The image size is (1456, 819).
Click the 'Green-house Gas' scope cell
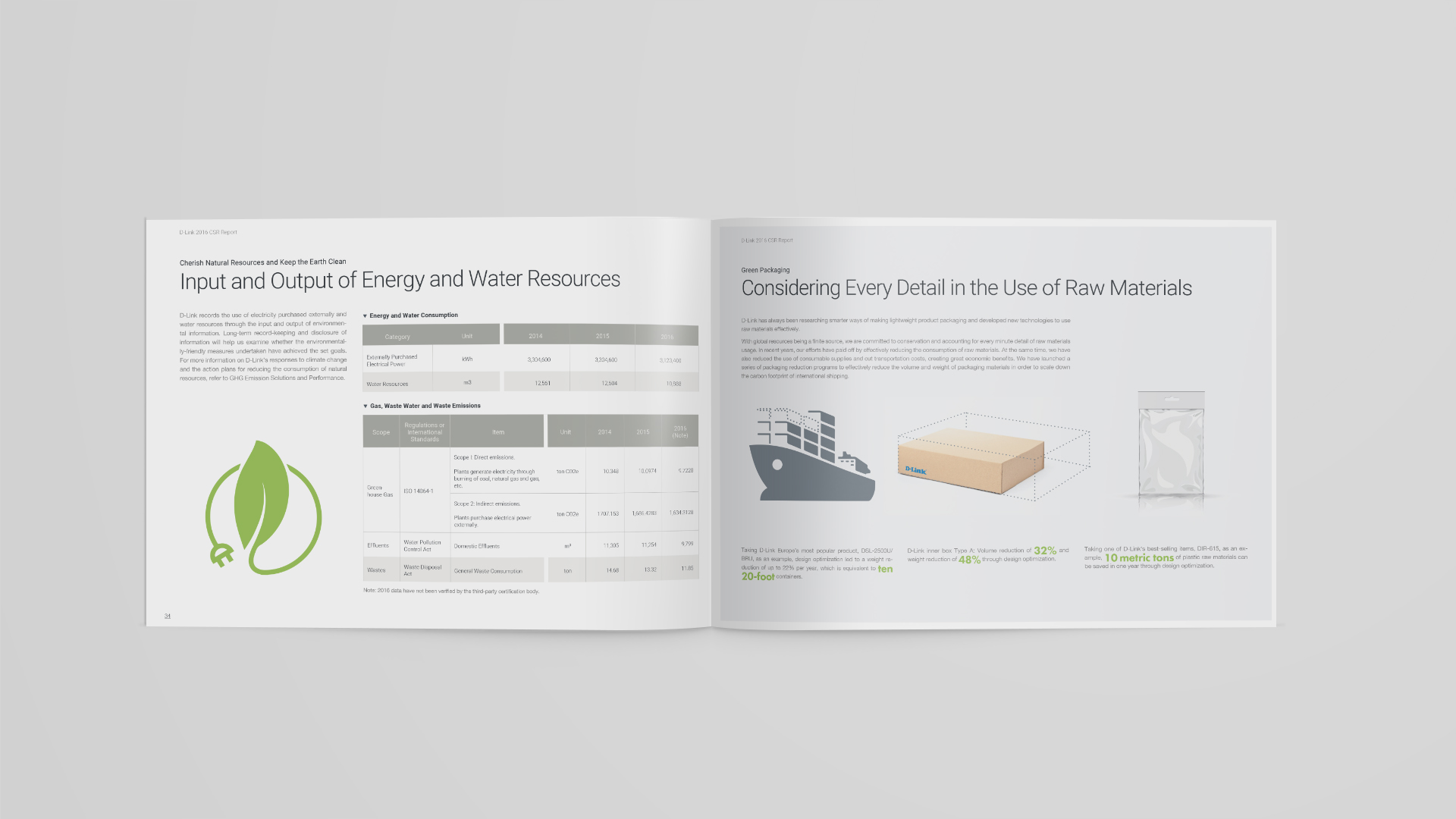pyautogui.click(x=380, y=491)
